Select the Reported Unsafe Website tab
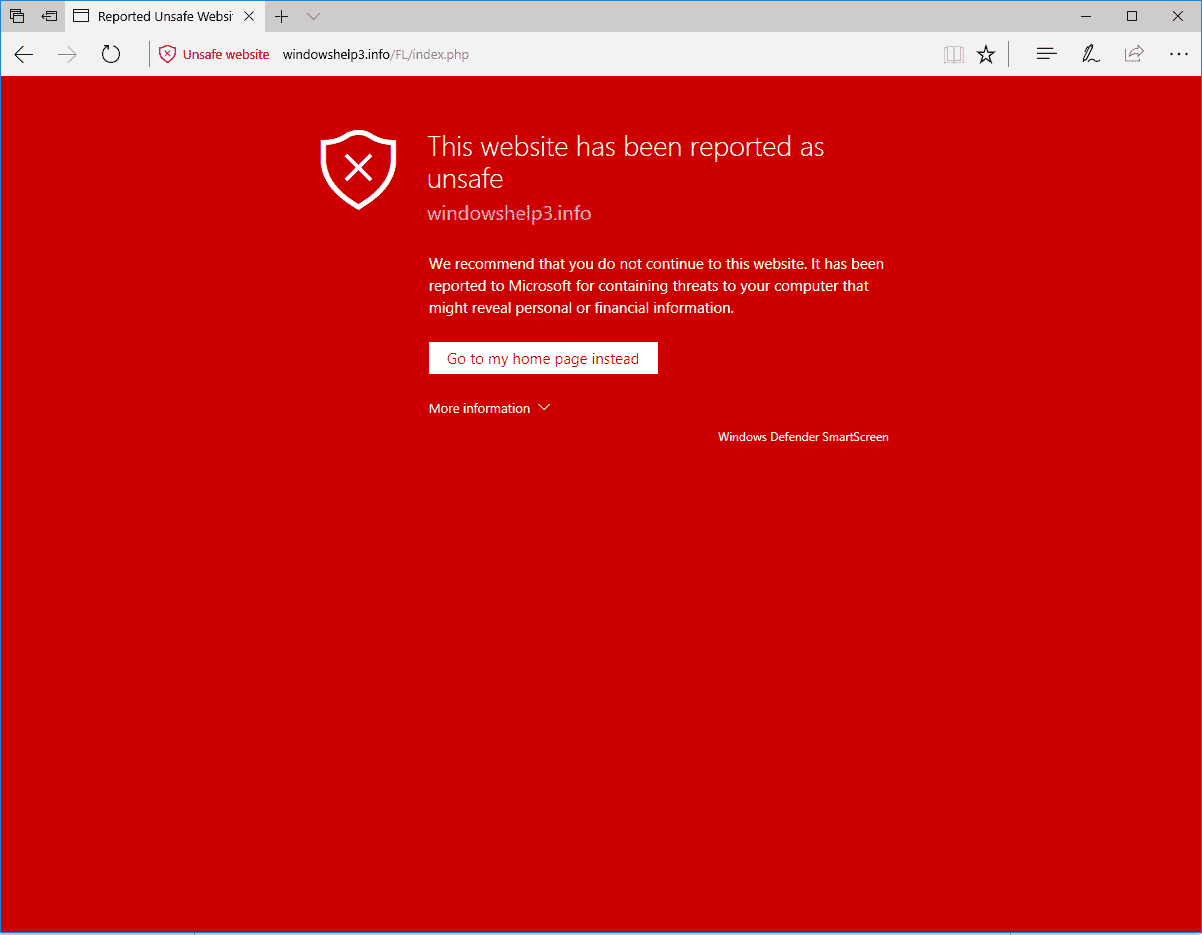 (166, 17)
